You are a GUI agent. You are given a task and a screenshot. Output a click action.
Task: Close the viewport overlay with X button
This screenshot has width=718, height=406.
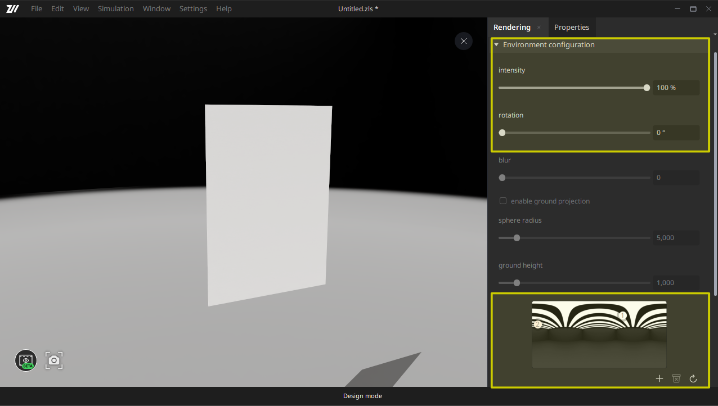pyautogui.click(x=463, y=41)
